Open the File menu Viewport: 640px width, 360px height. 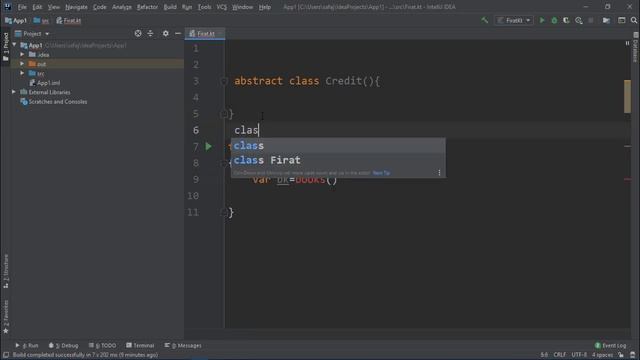[x=22, y=7]
